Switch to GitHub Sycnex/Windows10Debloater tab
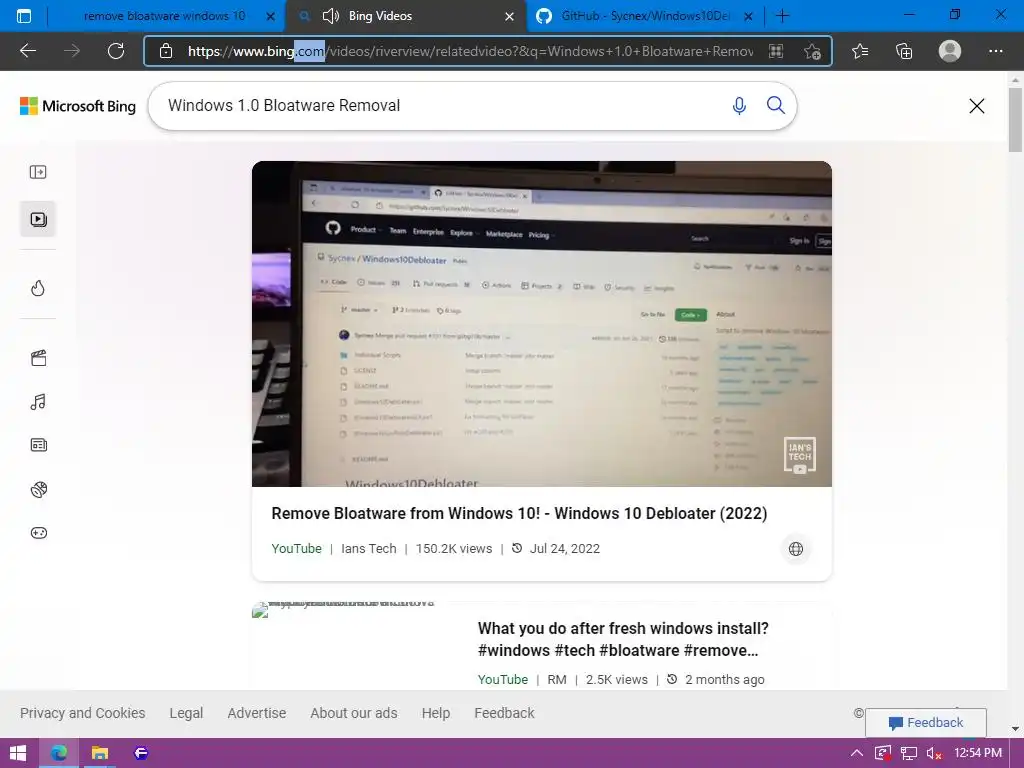Screen dimensions: 1024x768 [645, 16]
